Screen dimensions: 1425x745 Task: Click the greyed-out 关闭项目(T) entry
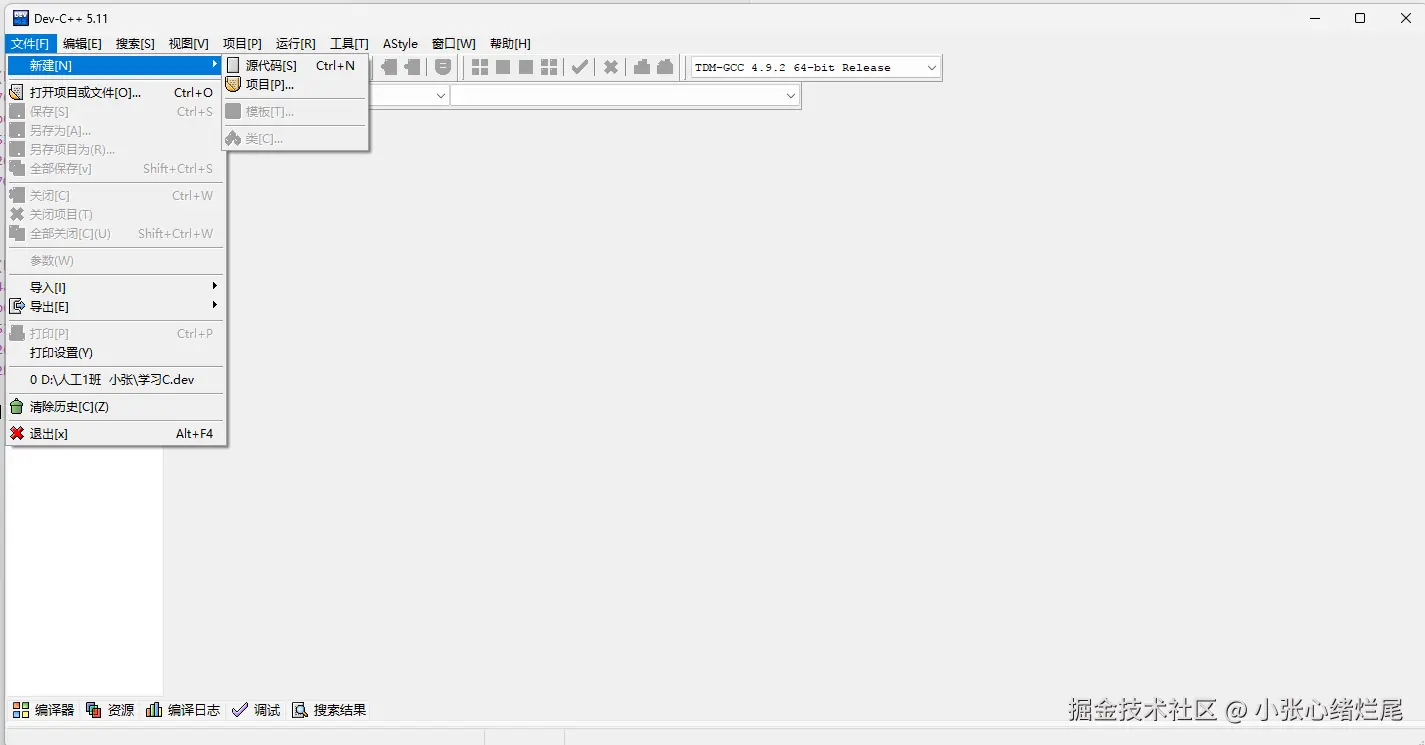[x=116, y=214]
